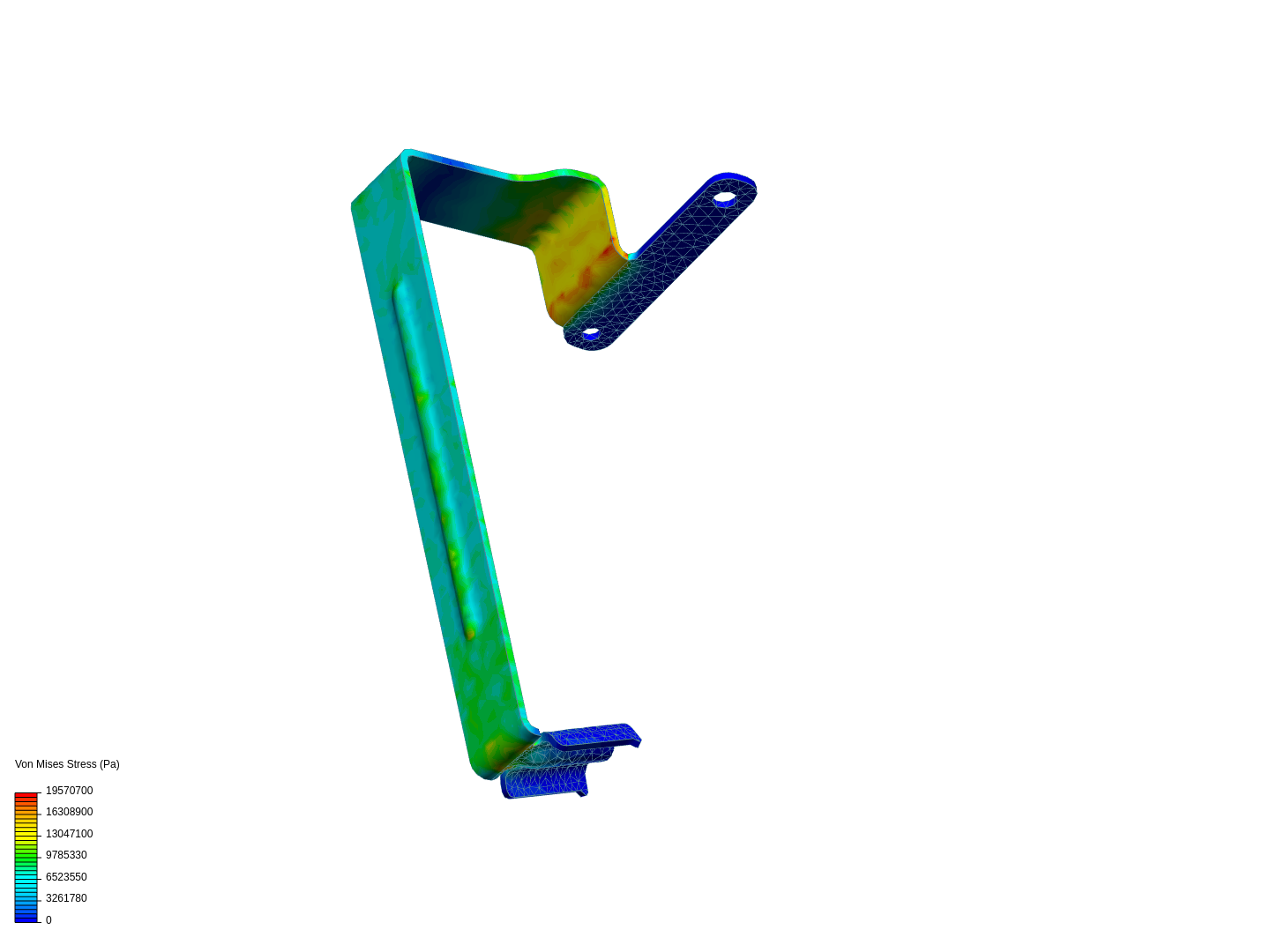The image size is (1270, 952).
Task: Select the 13047100 legend value
Action: coord(69,834)
